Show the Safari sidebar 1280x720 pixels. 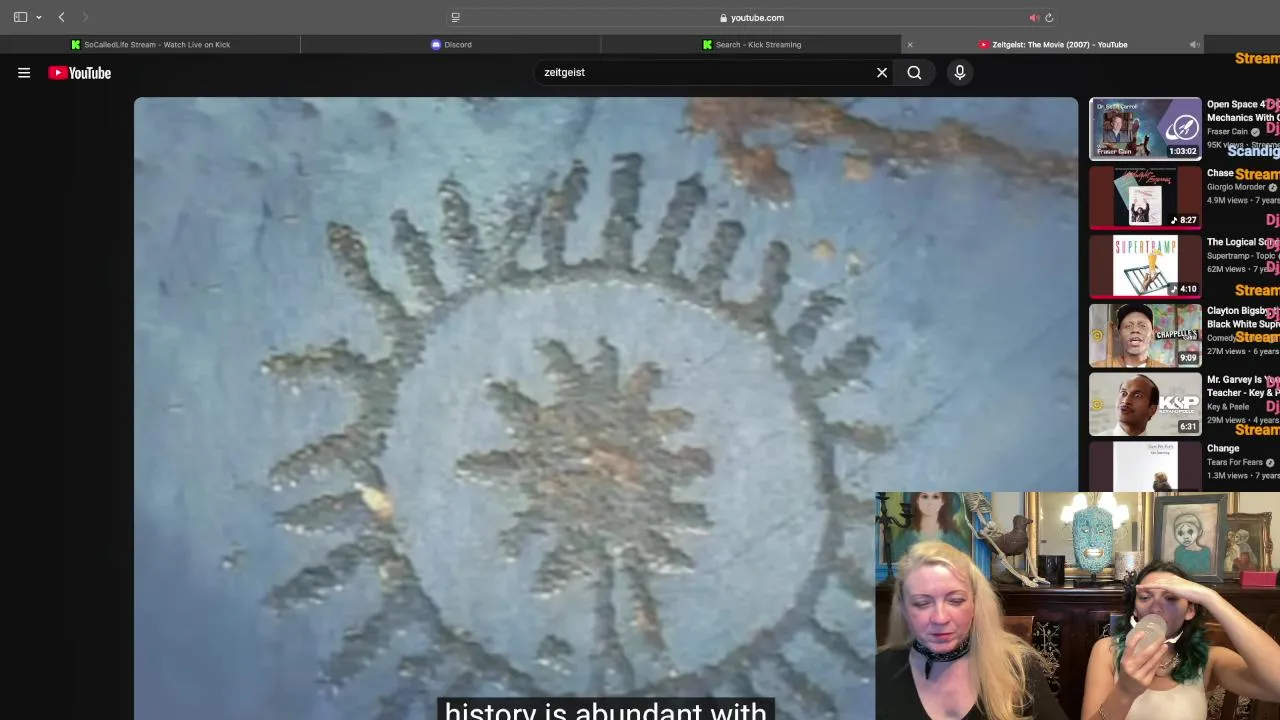[x=20, y=17]
